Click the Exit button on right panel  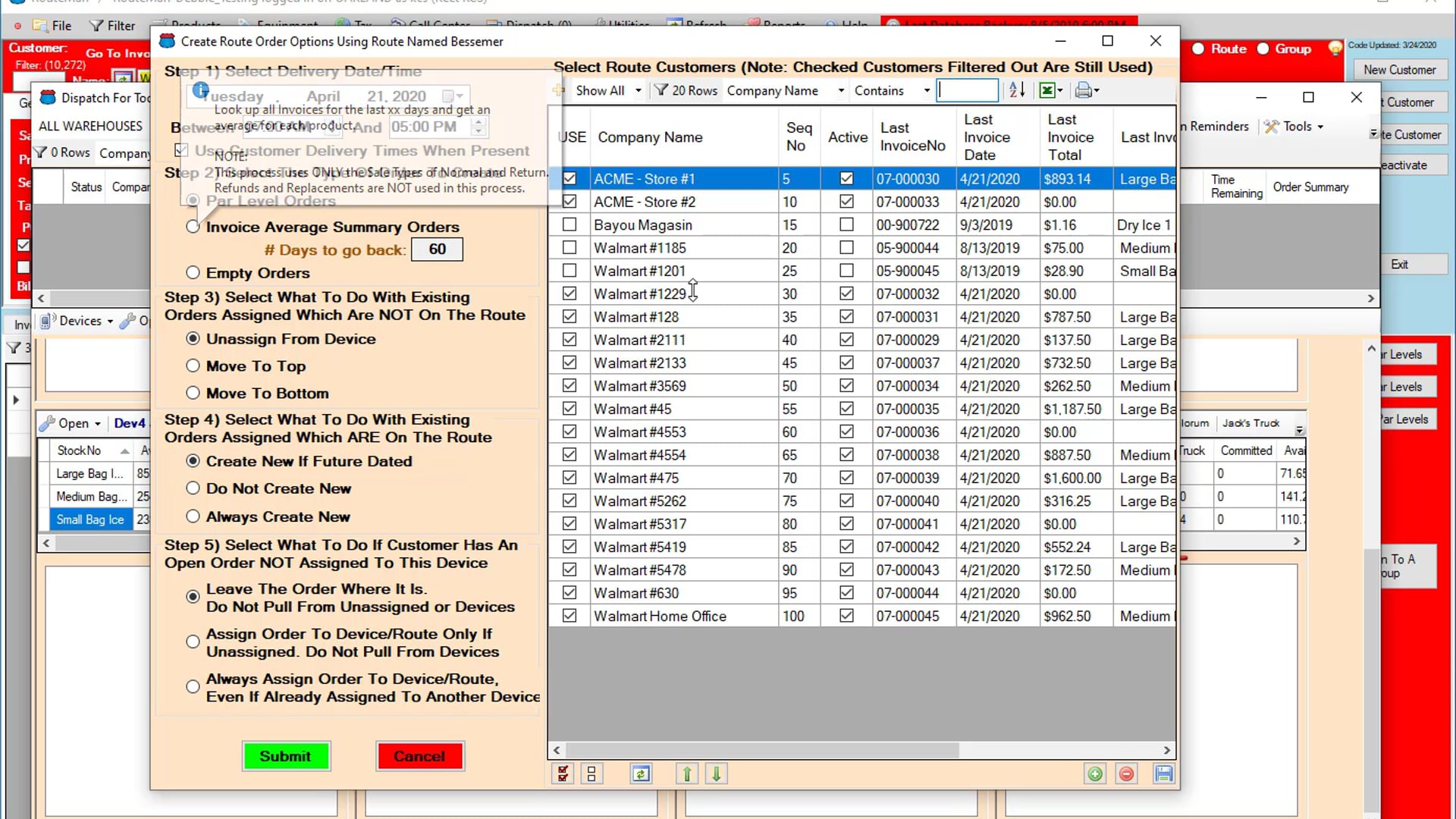(x=1399, y=265)
